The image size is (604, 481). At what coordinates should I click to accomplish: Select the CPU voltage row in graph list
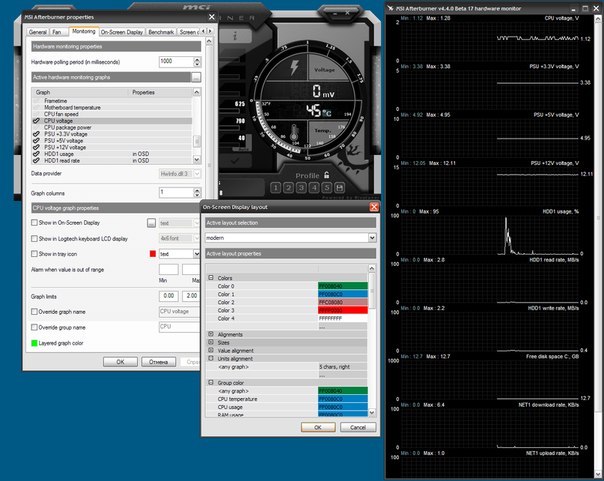coord(112,121)
